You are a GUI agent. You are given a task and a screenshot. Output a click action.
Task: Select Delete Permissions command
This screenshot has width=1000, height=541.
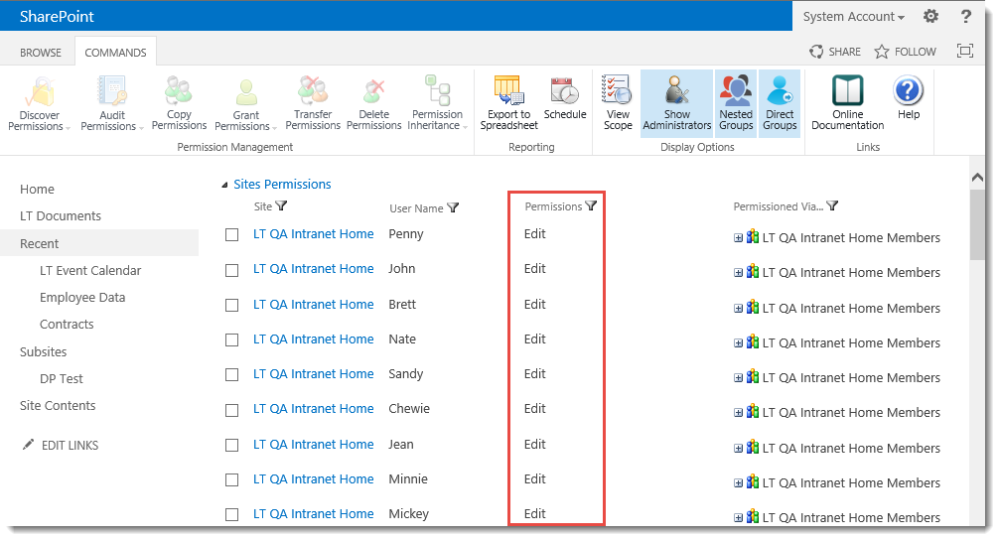click(x=374, y=103)
